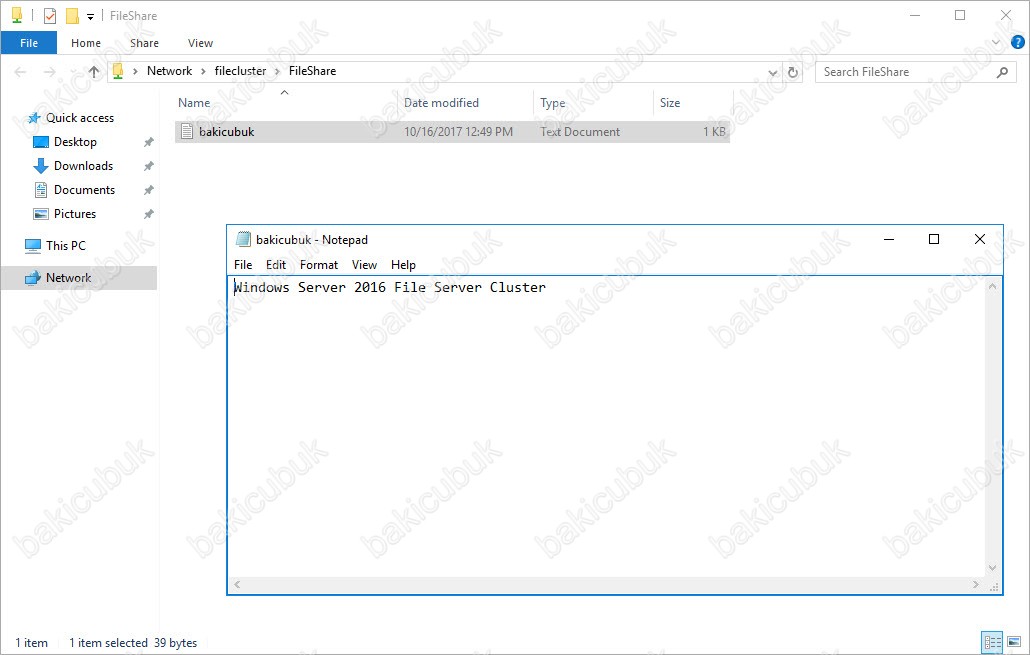Click the Back navigation arrow
Screen dimensions: 1030x655
tap(20, 72)
